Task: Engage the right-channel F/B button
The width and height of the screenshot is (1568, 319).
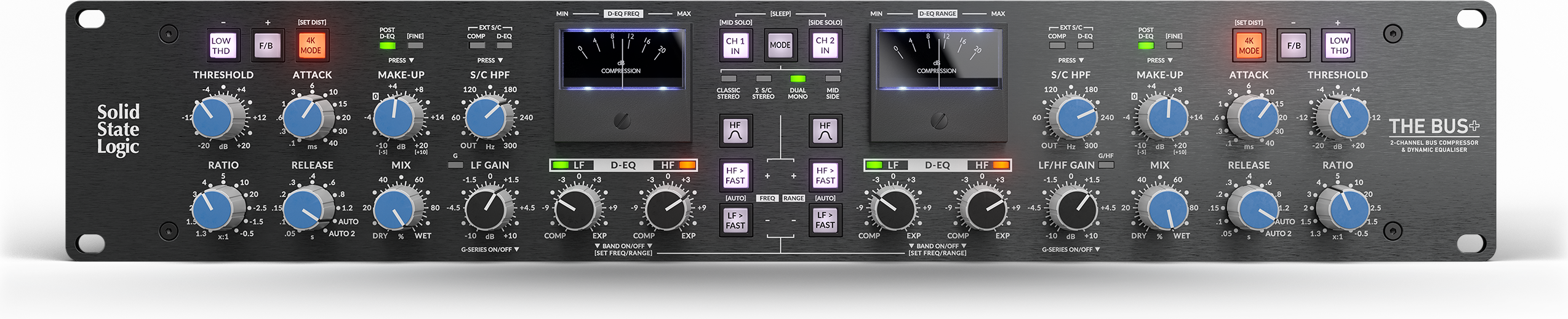Action: [x=1294, y=45]
